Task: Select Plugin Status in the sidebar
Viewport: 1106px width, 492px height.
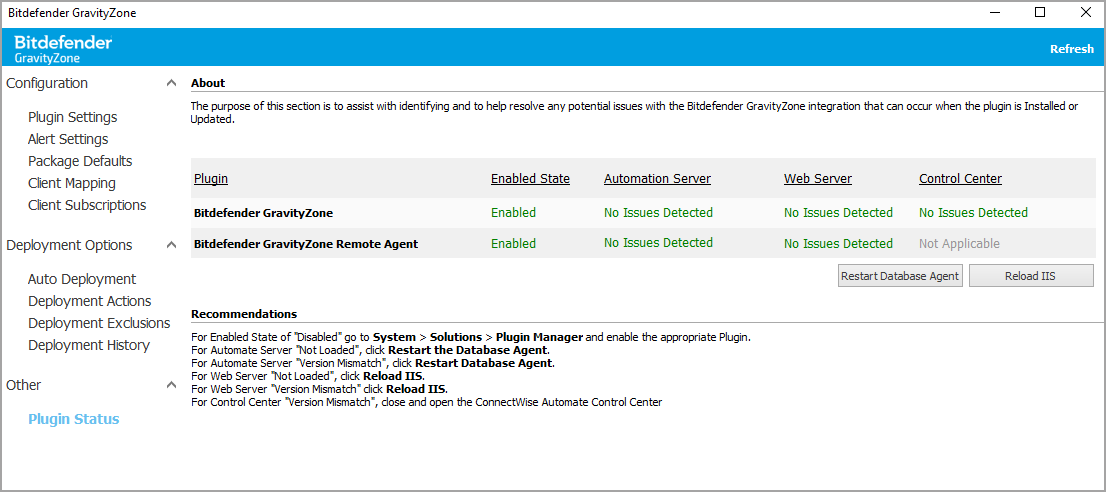Action: pos(73,419)
